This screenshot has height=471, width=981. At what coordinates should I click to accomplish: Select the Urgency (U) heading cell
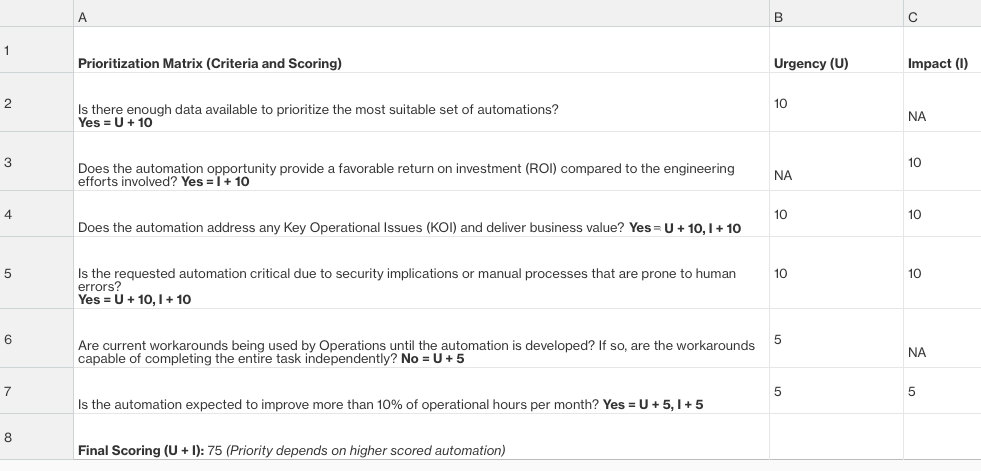(x=811, y=64)
